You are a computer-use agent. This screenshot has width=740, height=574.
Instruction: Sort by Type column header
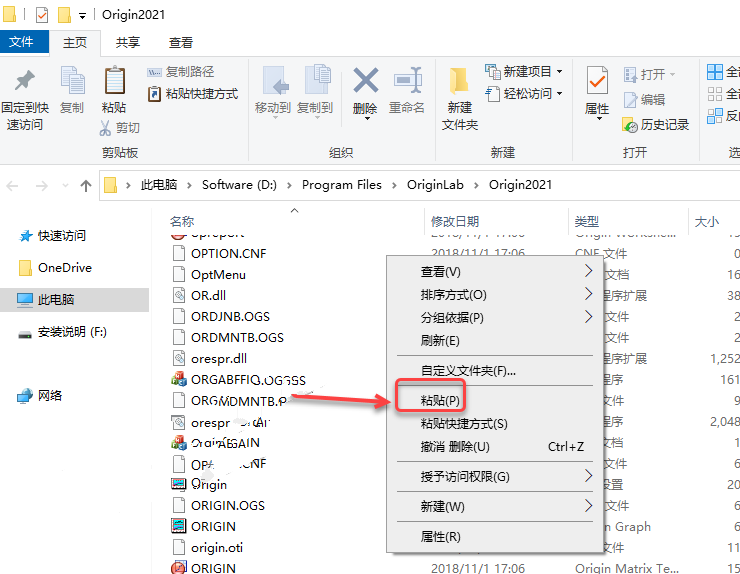point(587,221)
